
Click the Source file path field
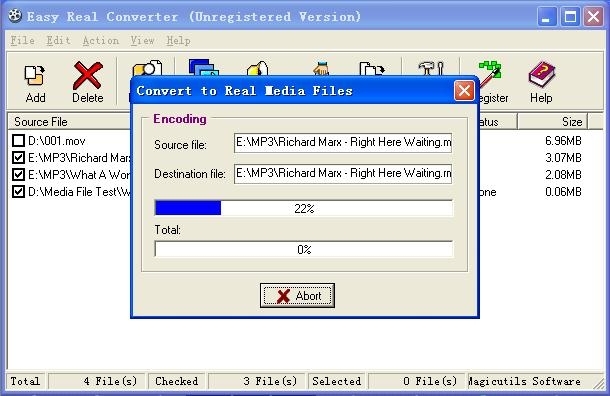click(343, 143)
